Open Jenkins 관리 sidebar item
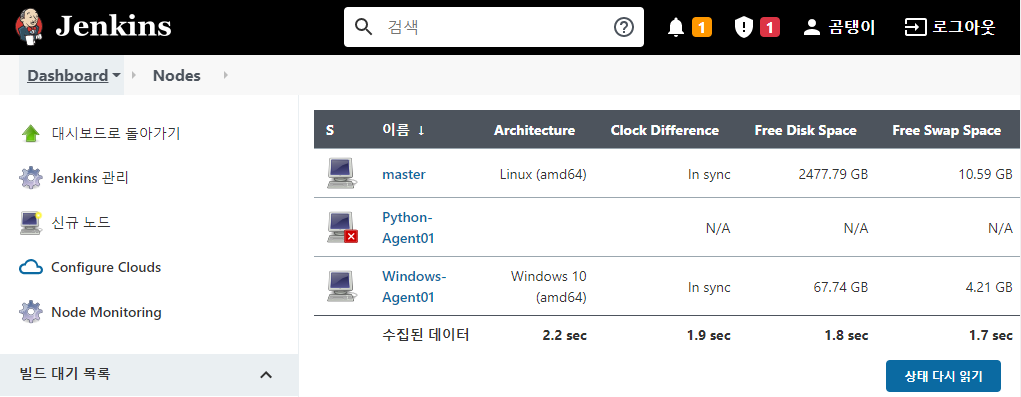 [90, 178]
